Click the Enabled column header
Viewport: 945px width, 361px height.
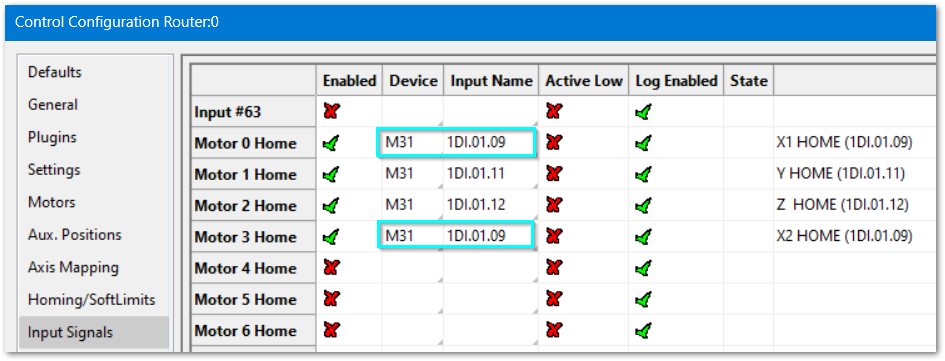point(349,81)
